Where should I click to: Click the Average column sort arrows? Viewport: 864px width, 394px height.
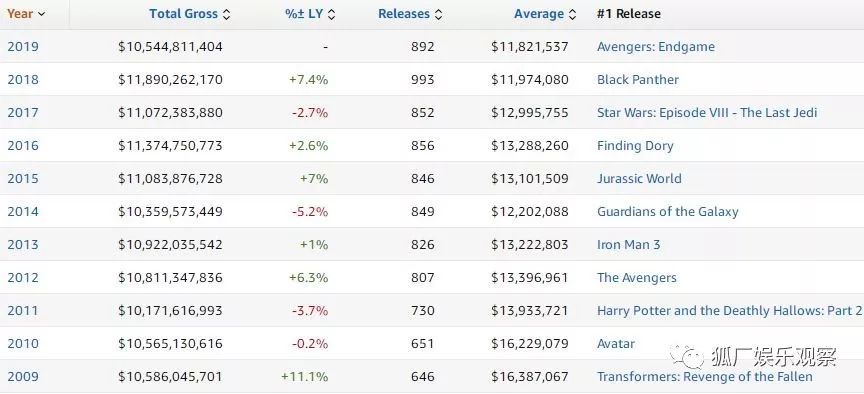point(573,14)
